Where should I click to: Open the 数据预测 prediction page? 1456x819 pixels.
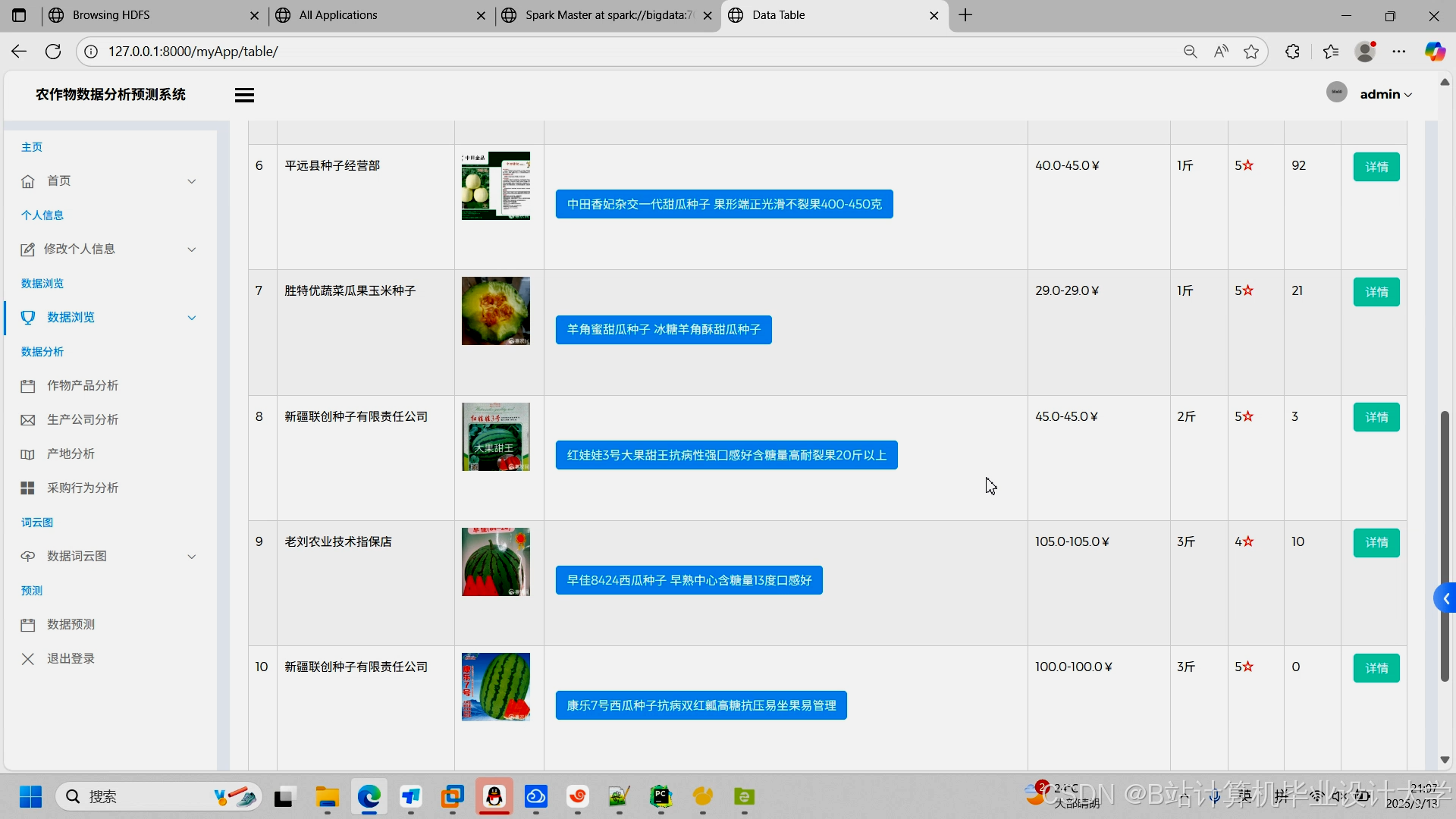pyautogui.click(x=70, y=624)
